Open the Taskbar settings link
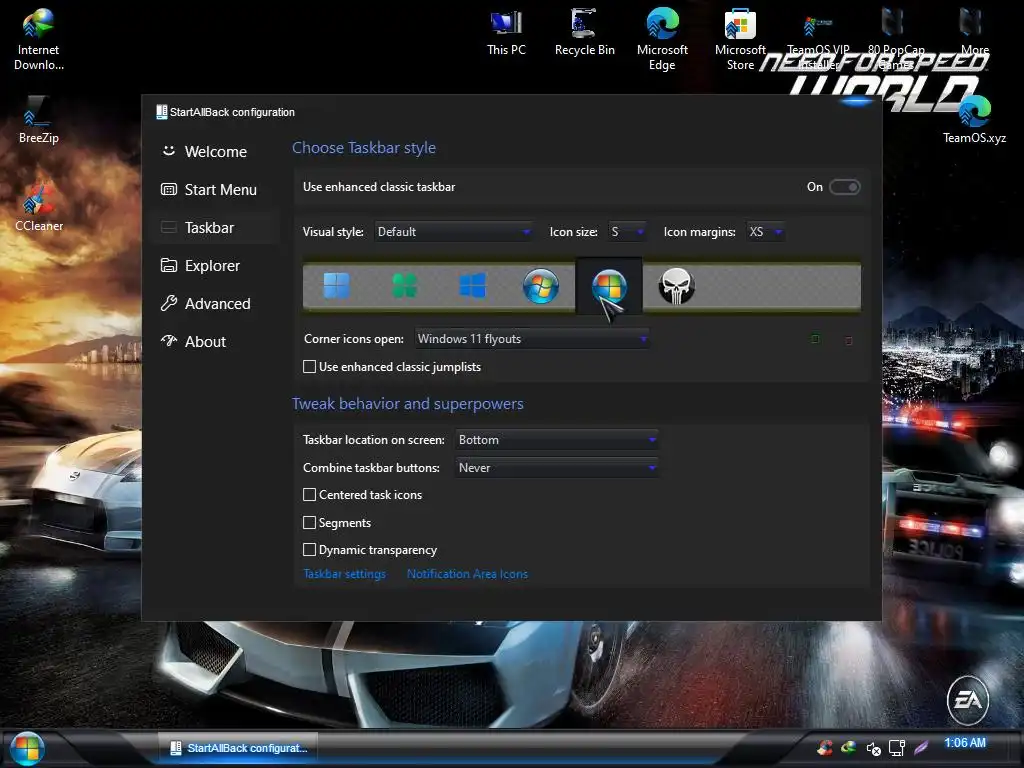The width and height of the screenshot is (1024, 768). (x=344, y=574)
